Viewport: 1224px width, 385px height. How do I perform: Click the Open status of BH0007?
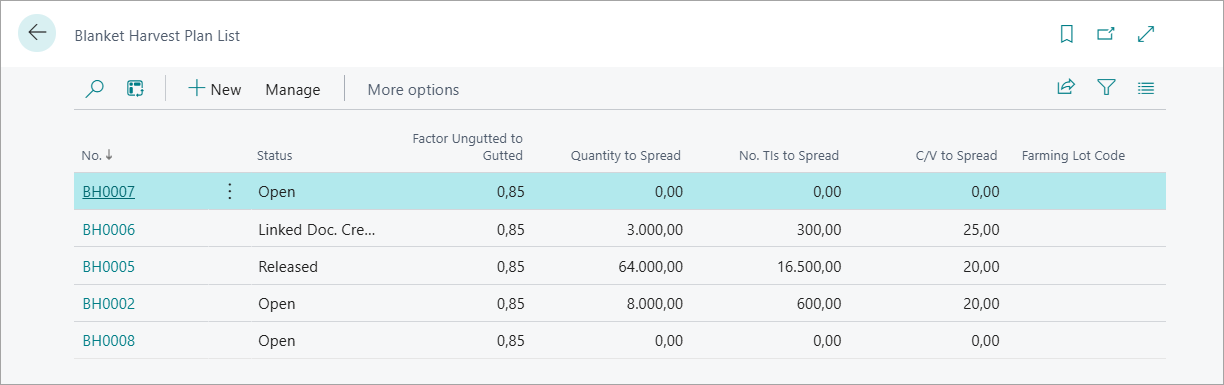click(277, 191)
